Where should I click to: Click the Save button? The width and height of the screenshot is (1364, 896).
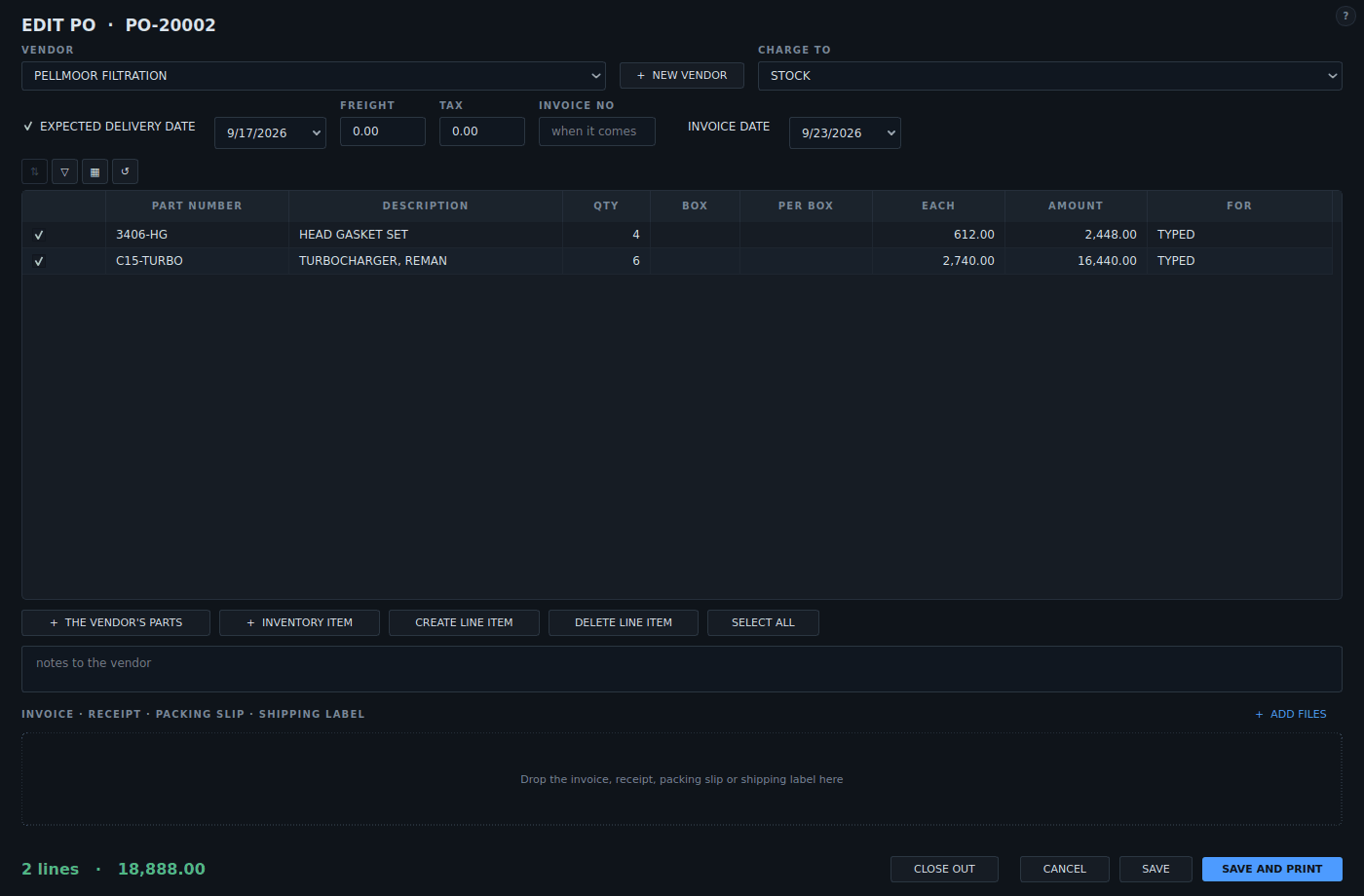point(1156,869)
